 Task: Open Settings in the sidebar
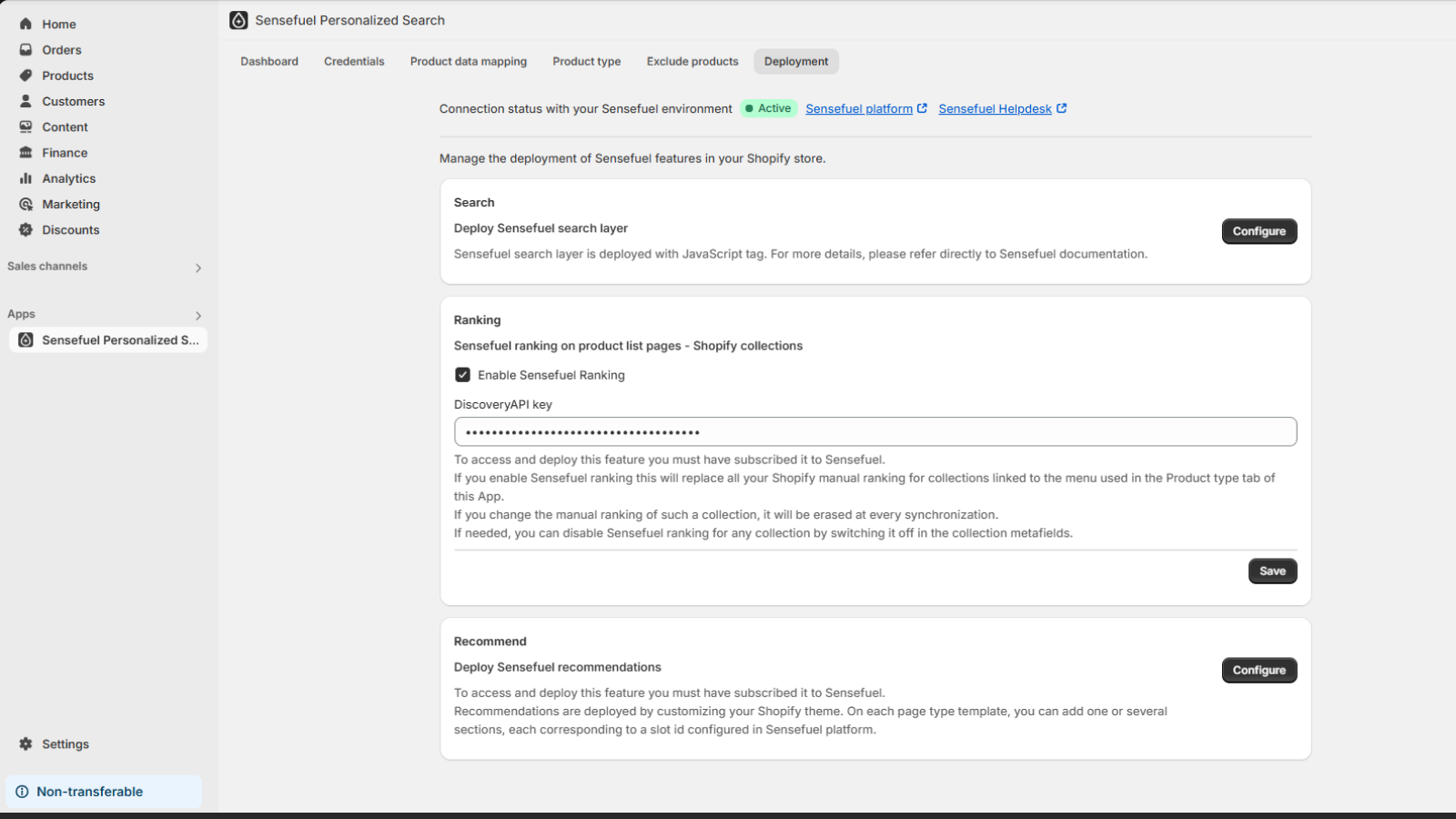[x=66, y=743]
